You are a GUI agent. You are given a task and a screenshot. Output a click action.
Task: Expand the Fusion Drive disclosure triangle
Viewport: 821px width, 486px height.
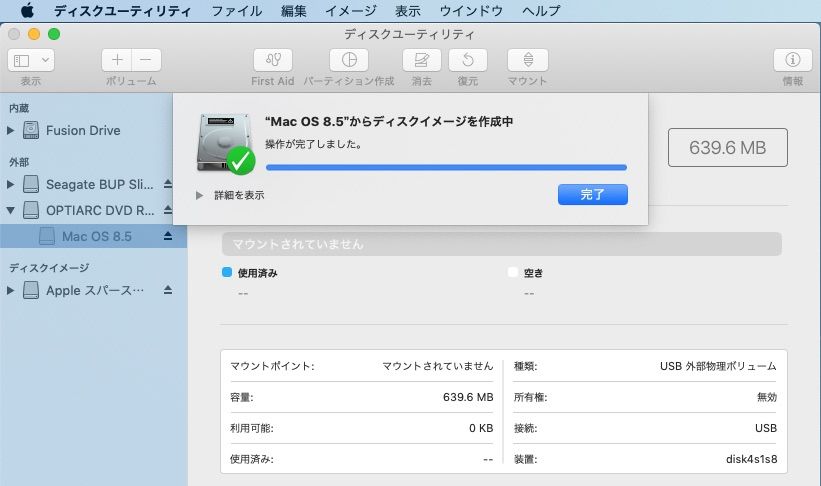point(10,130)
